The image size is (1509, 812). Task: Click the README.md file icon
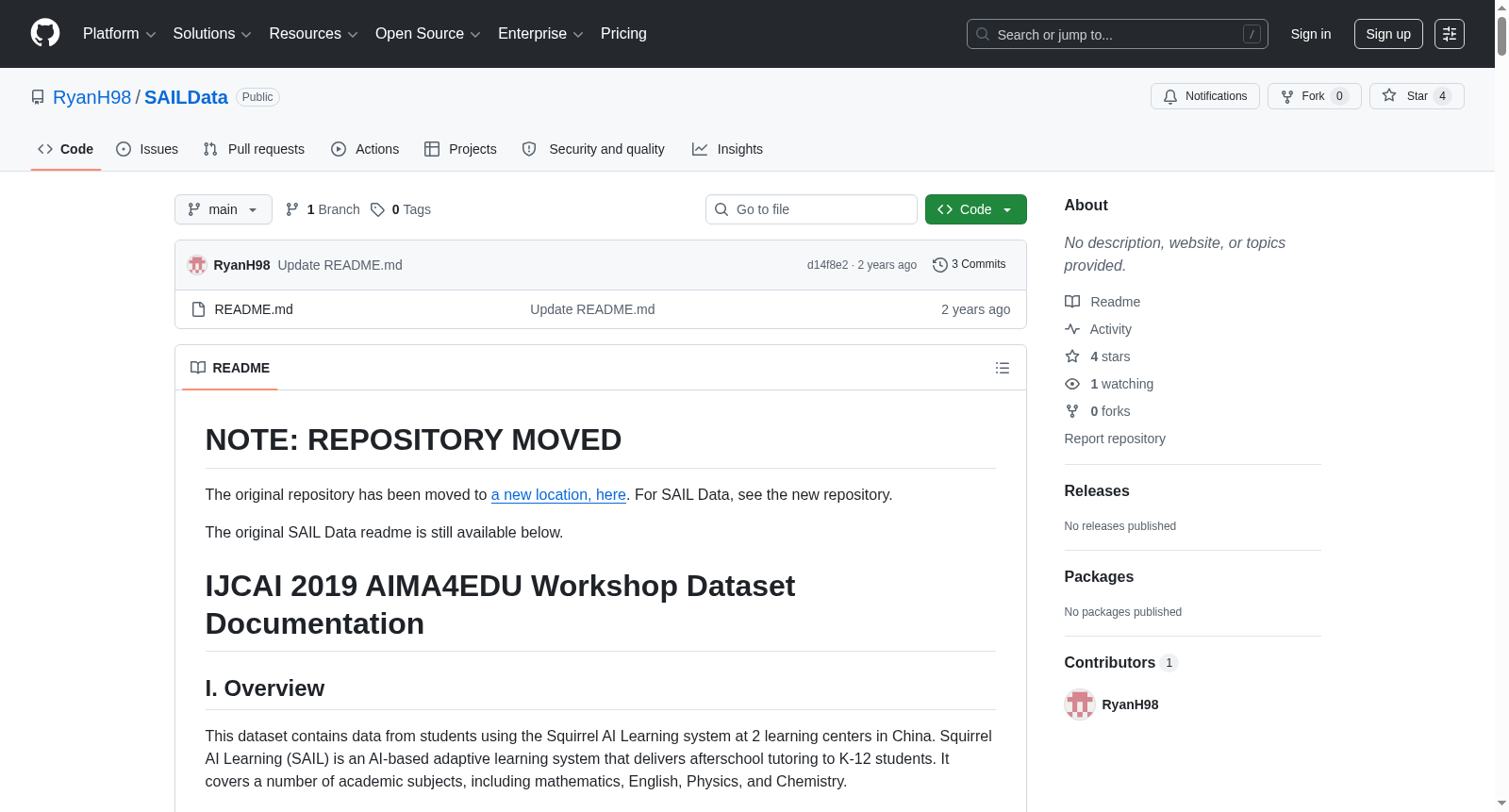(x=198, y=309)
